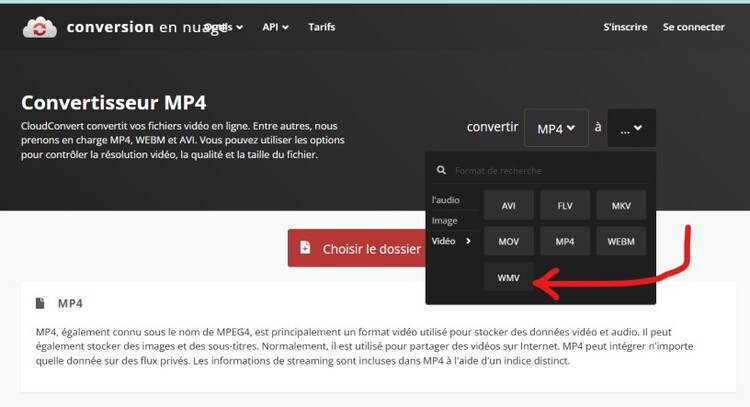Select the l'audio format category
The width and height of the screenshot is (750, 407).
pyautogui.click(x=445, y=200)
